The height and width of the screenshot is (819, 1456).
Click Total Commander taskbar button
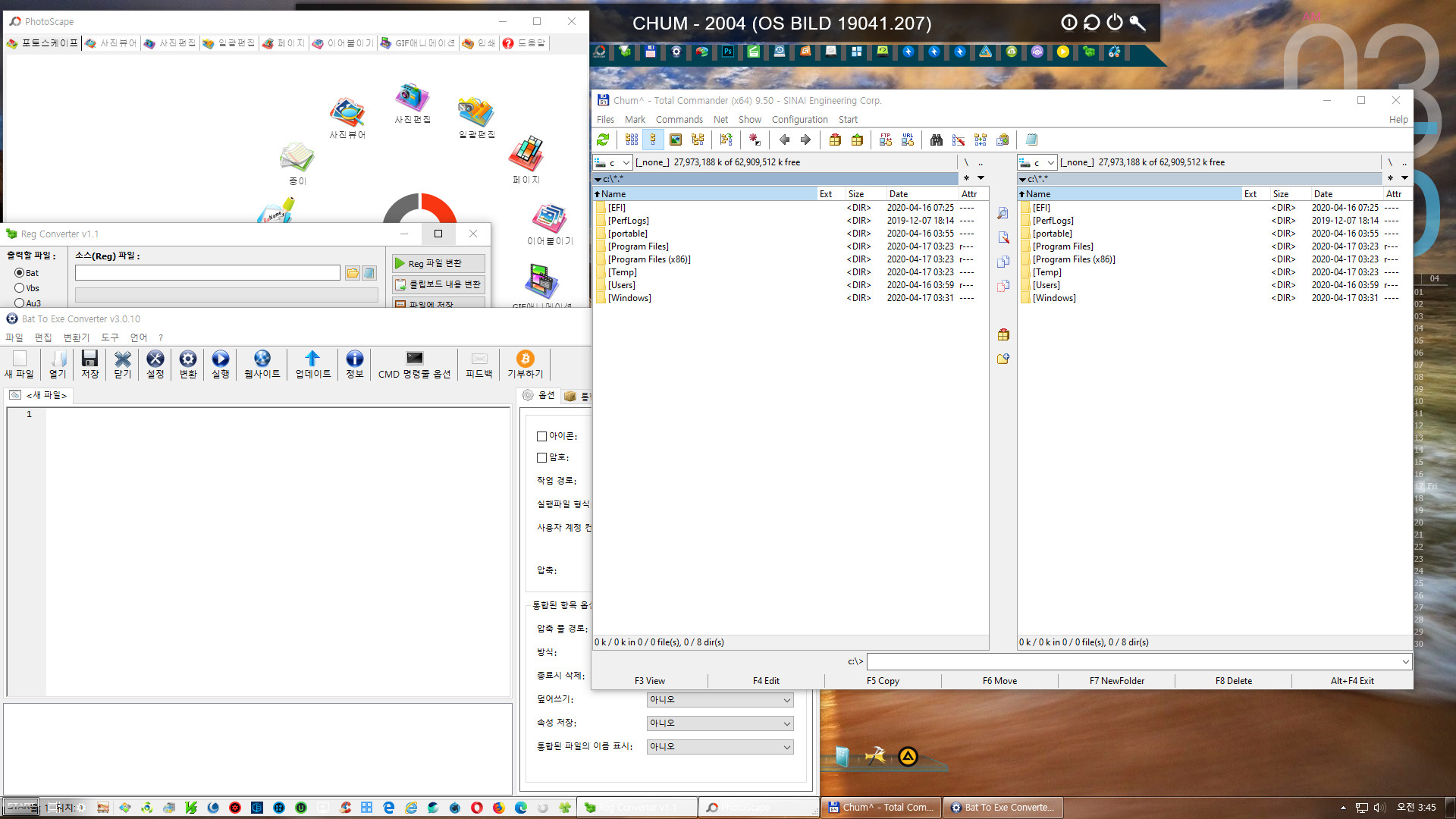[881, 808]
